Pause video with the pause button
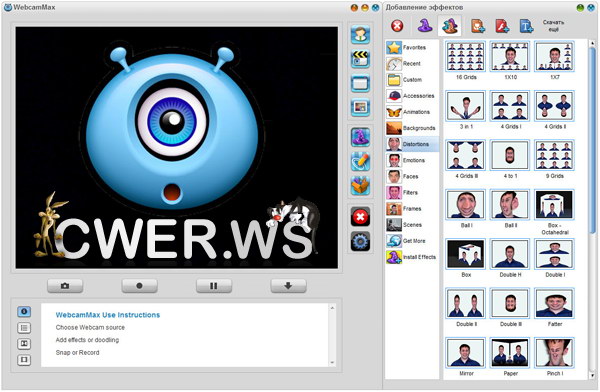Screen dimensions: 600x392 coord(214,286)
